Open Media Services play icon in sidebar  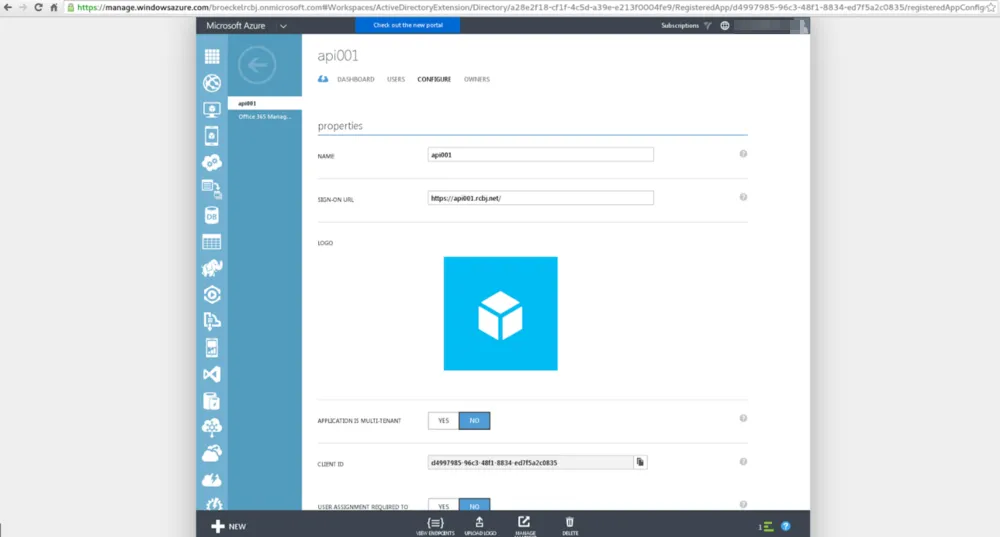click(212, 295)
